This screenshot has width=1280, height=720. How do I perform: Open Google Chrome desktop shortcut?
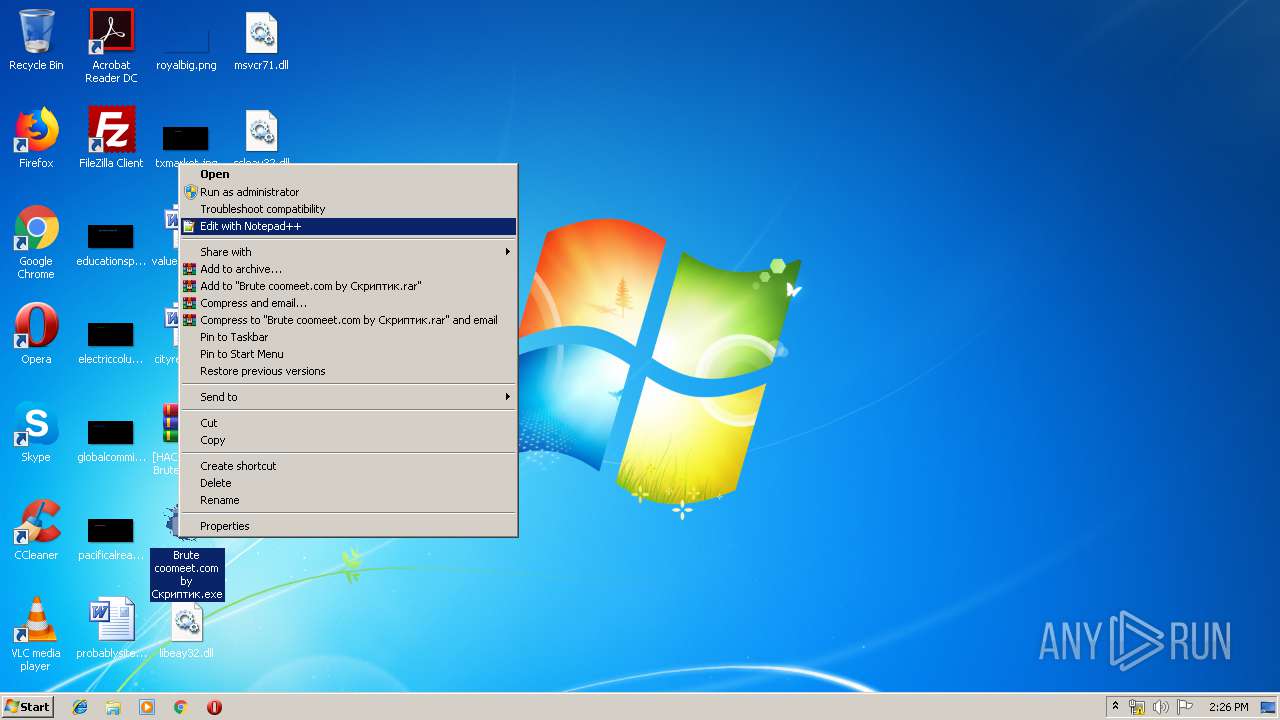(36, 242)
